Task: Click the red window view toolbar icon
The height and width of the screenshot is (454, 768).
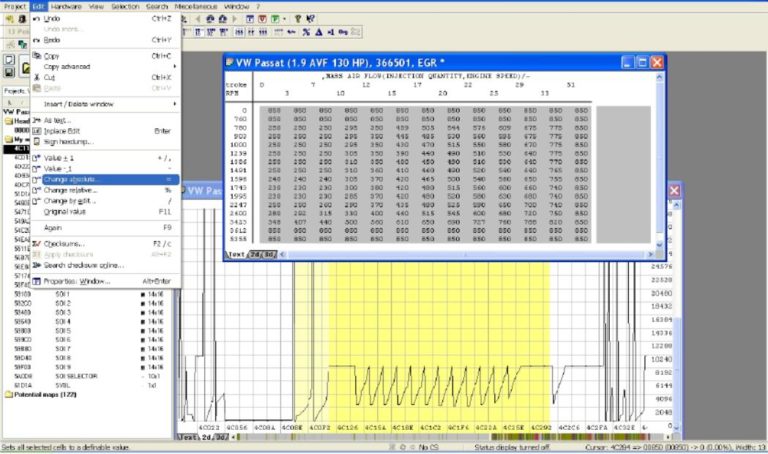Action: [x=262, y=19]
